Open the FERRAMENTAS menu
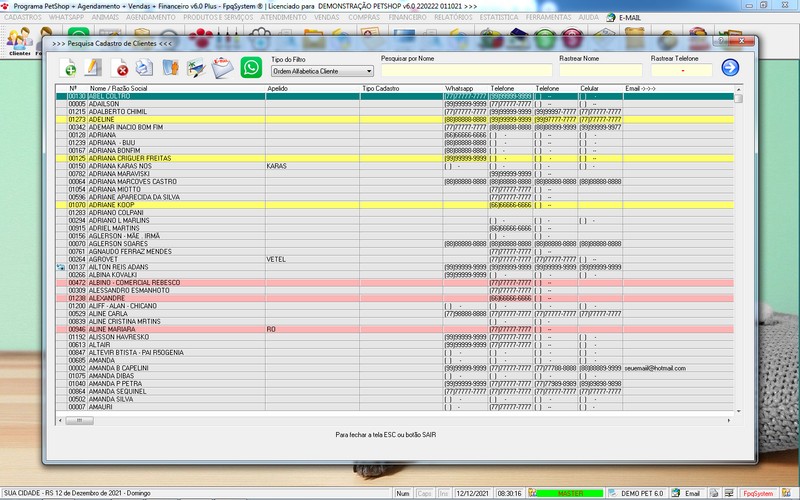This screenshot has width=800, height=500. click(x=548, y=17)
